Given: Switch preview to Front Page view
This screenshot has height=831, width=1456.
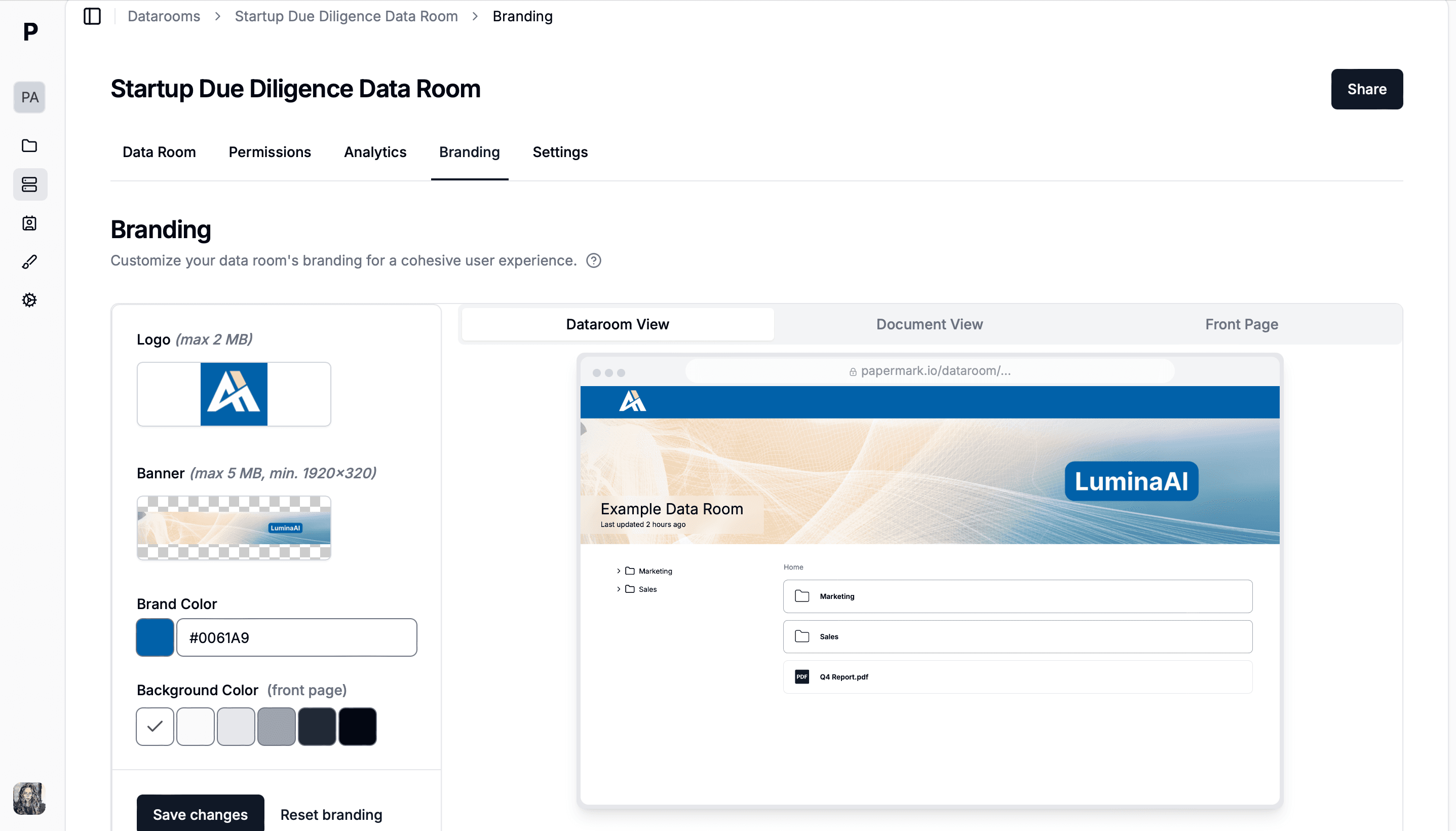Looking at the screenshot, I should pyautogui.click(x=1241, y=324).
